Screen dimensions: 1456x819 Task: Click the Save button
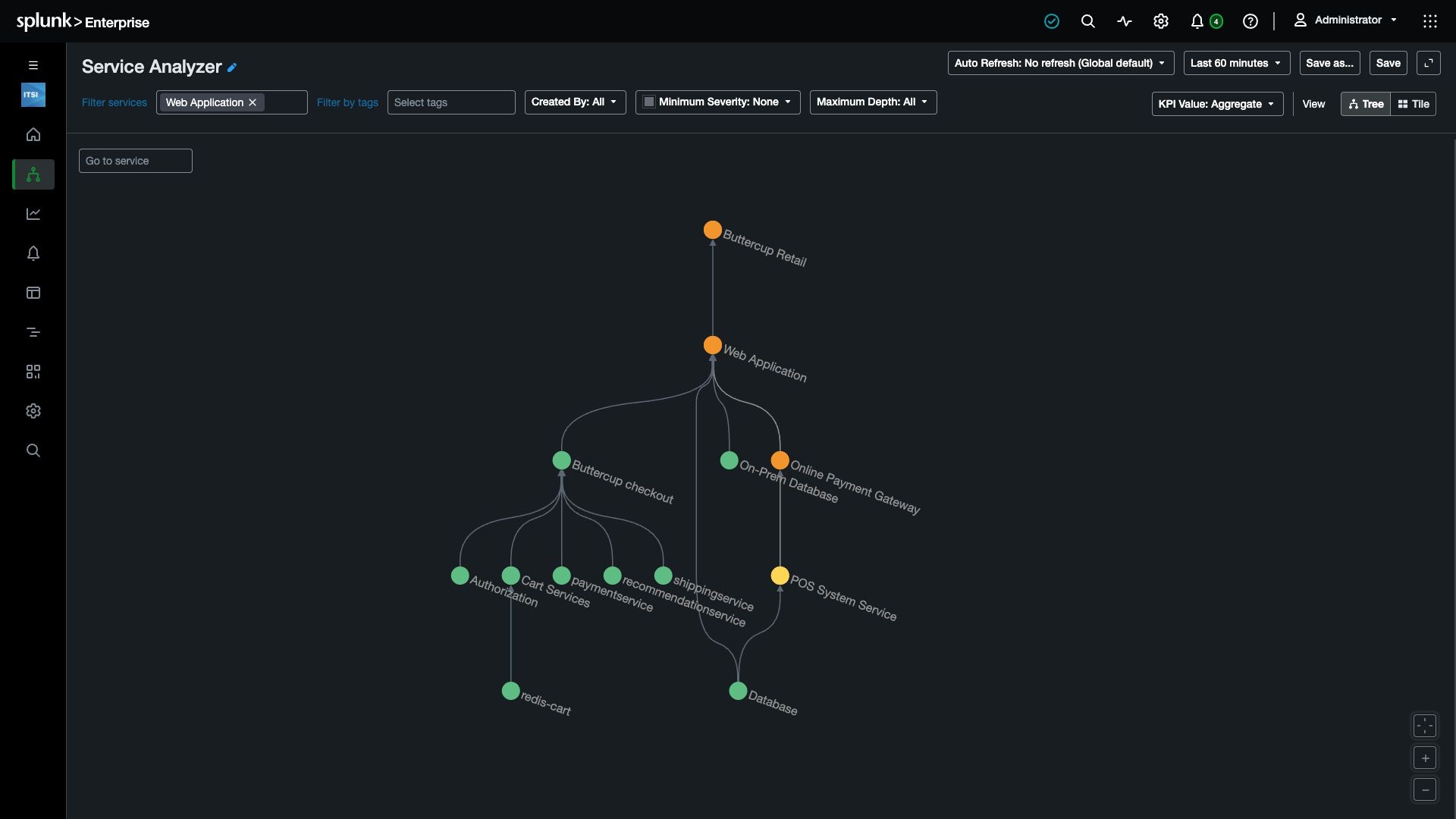[x=1388, y=63]
